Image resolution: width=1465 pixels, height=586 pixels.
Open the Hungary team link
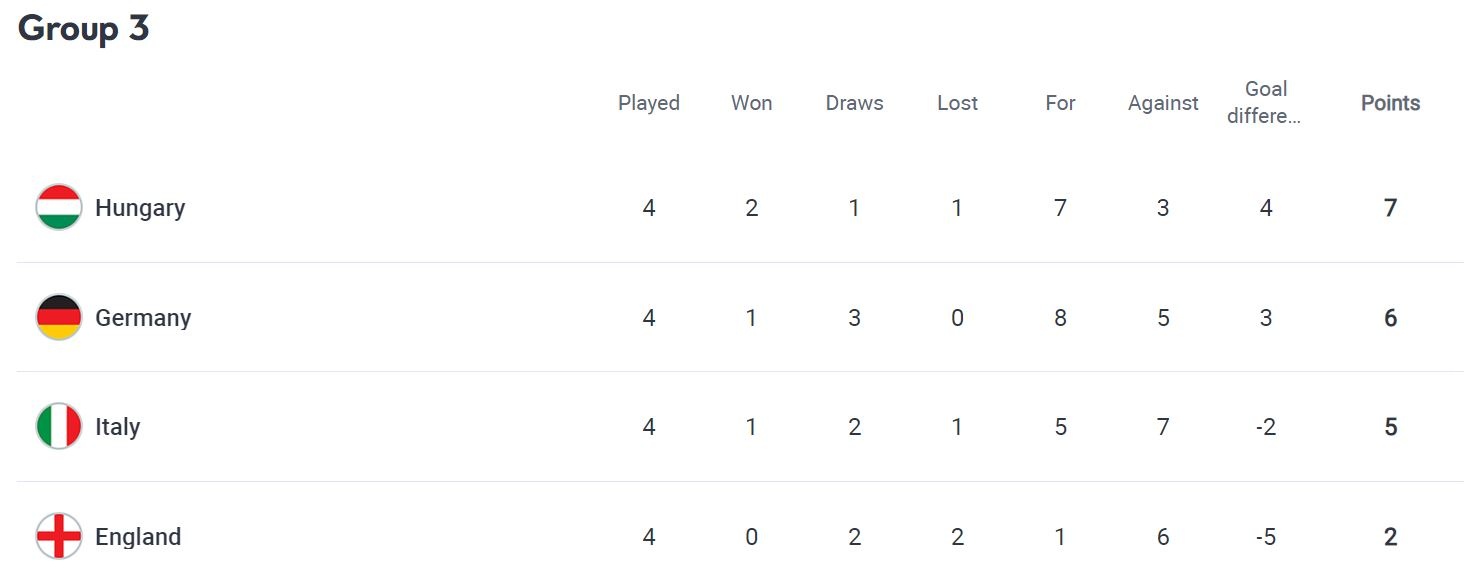point(140,208)
